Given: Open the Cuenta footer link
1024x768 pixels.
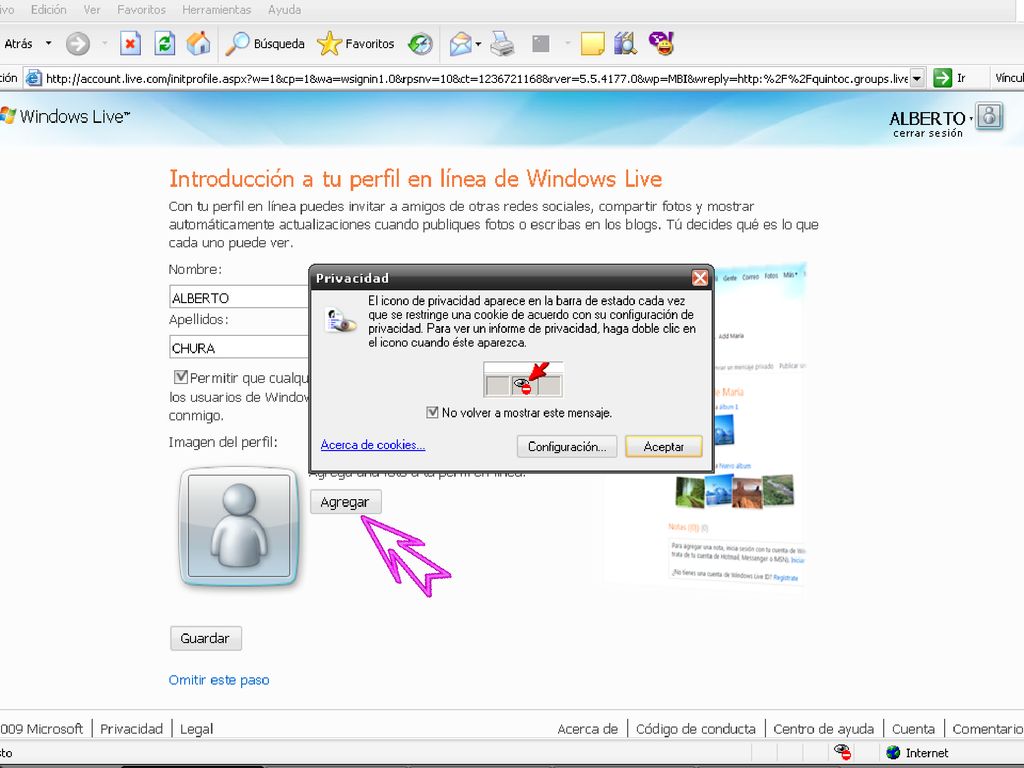Looking at the screenshot, I should [913, 729].
